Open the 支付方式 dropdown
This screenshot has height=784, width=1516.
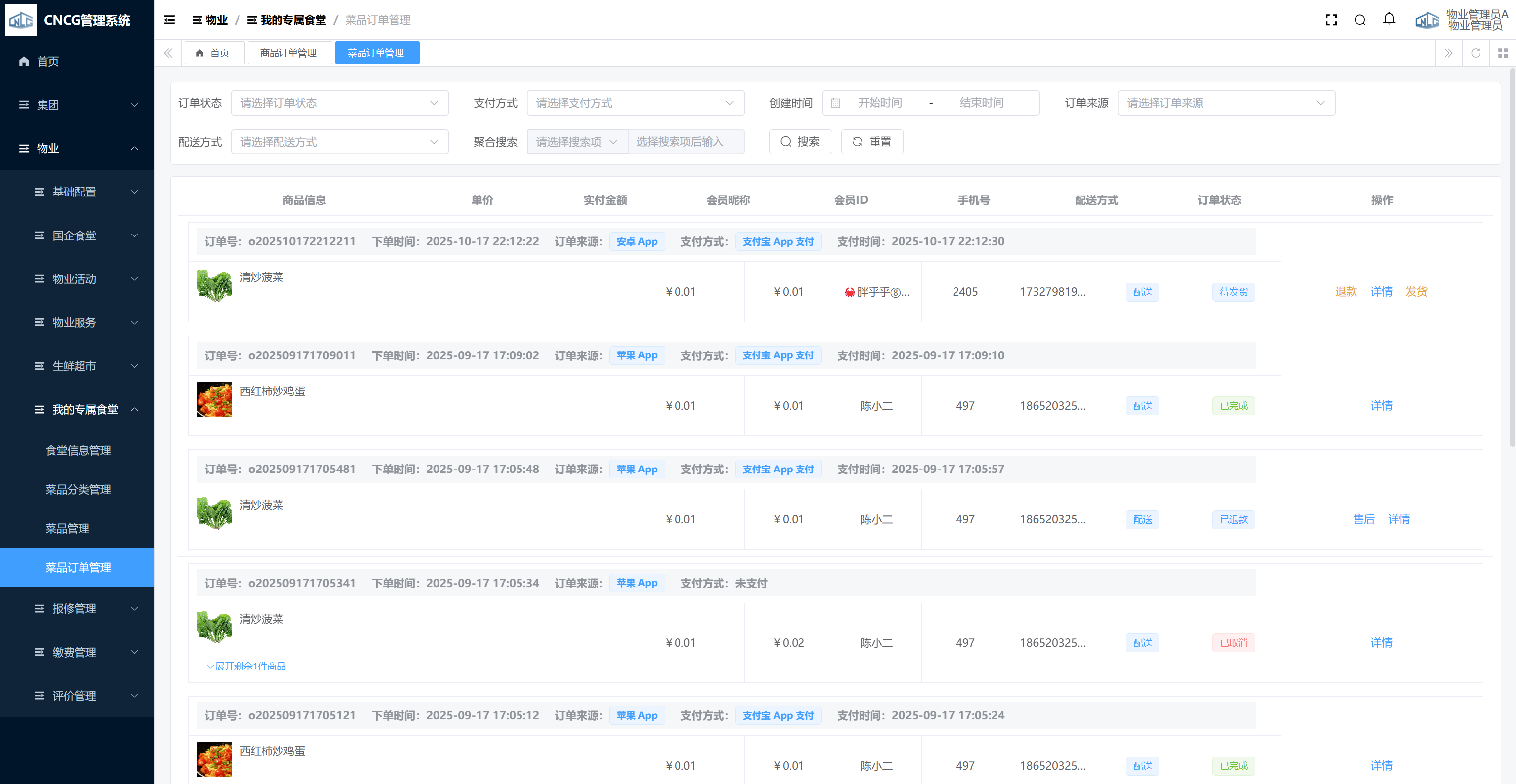635,103
